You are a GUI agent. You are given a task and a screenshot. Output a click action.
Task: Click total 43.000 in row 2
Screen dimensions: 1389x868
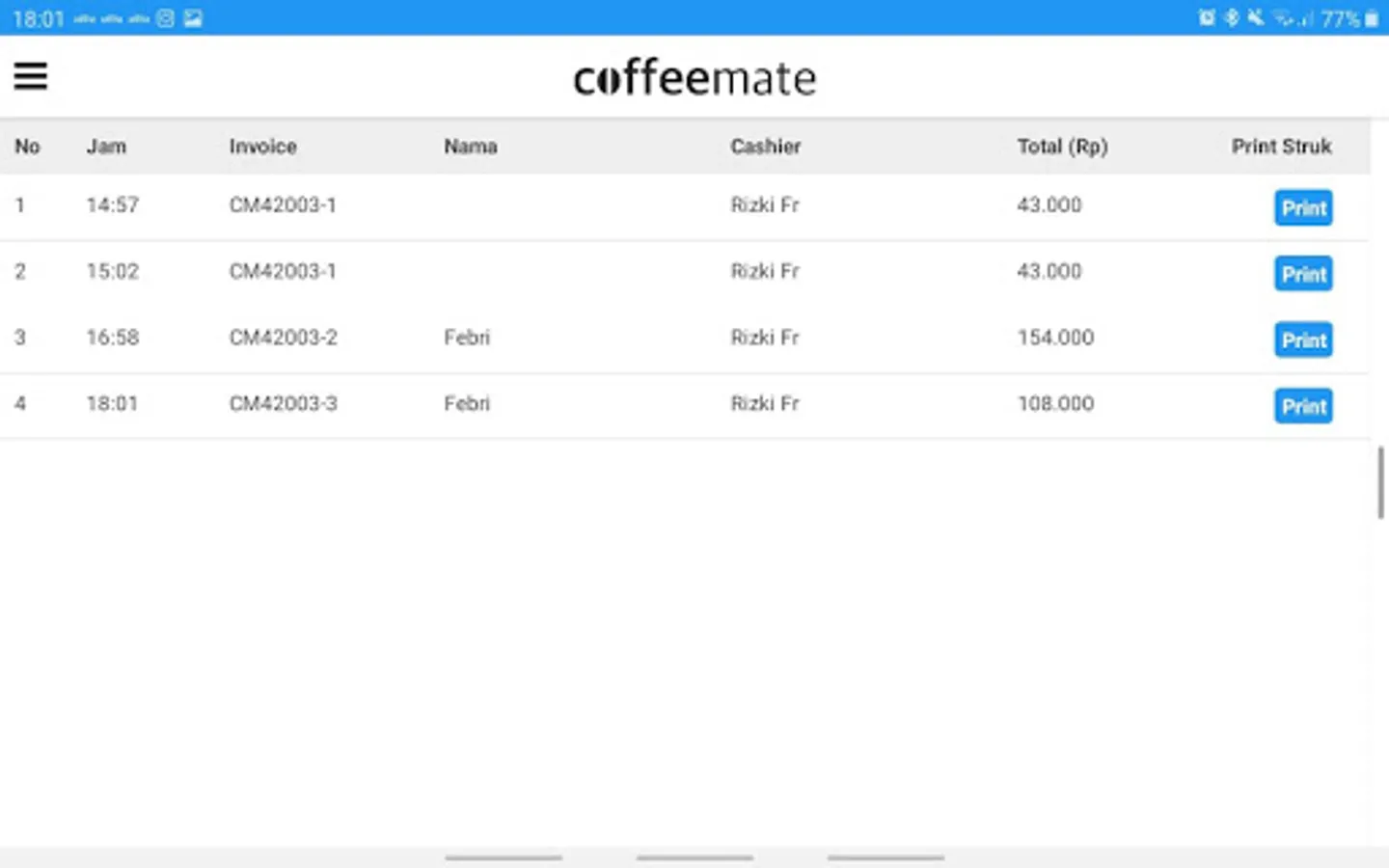[x=1049, y=271]
